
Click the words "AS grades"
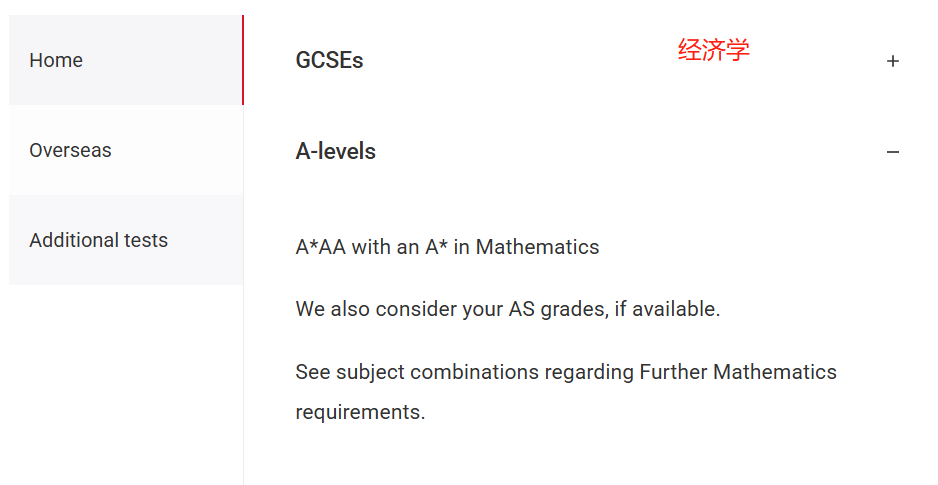(557, 309)
